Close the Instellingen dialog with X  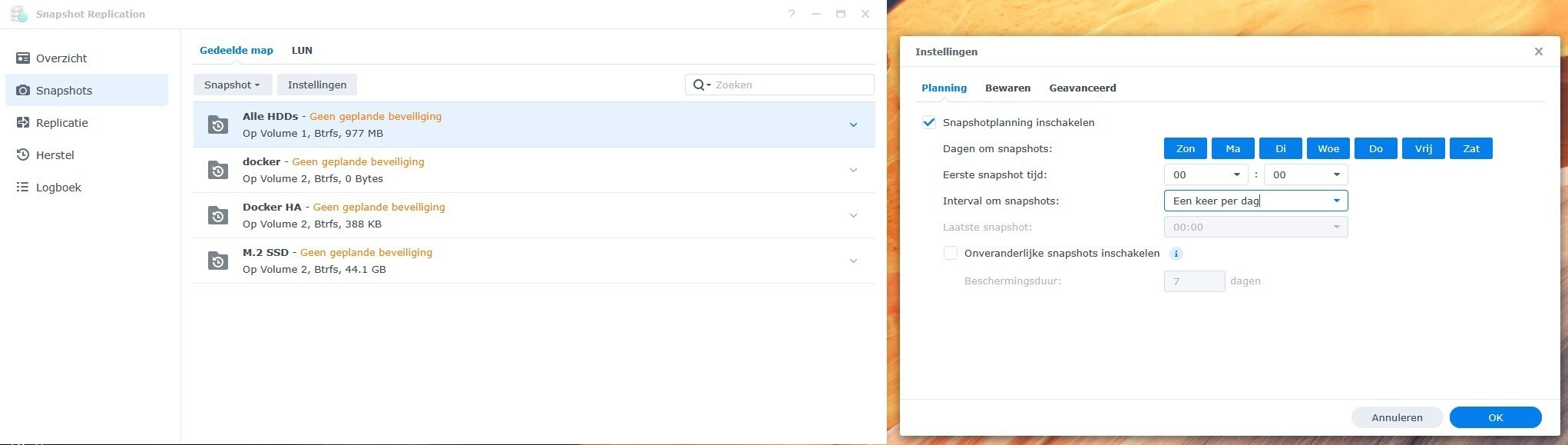coord(1539,51)
